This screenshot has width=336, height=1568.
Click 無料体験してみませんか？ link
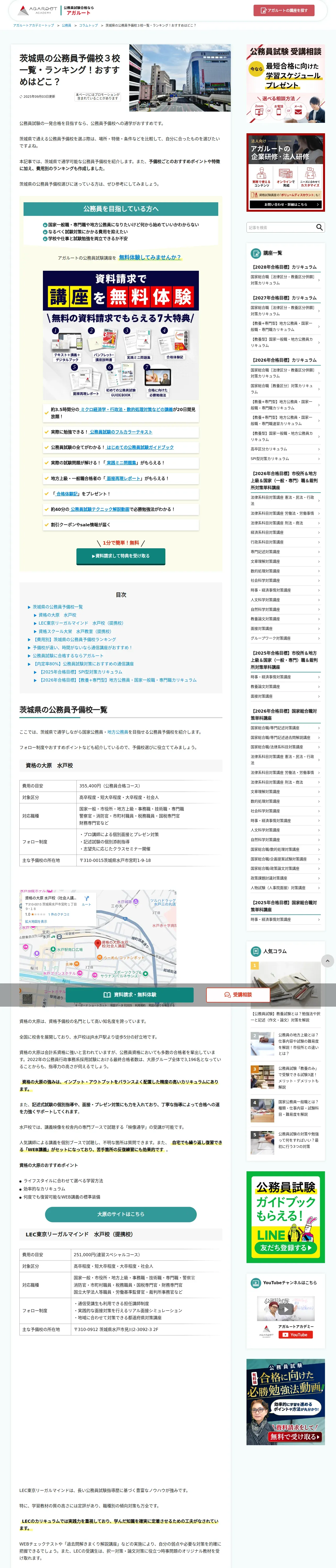(x=150, y=257)
